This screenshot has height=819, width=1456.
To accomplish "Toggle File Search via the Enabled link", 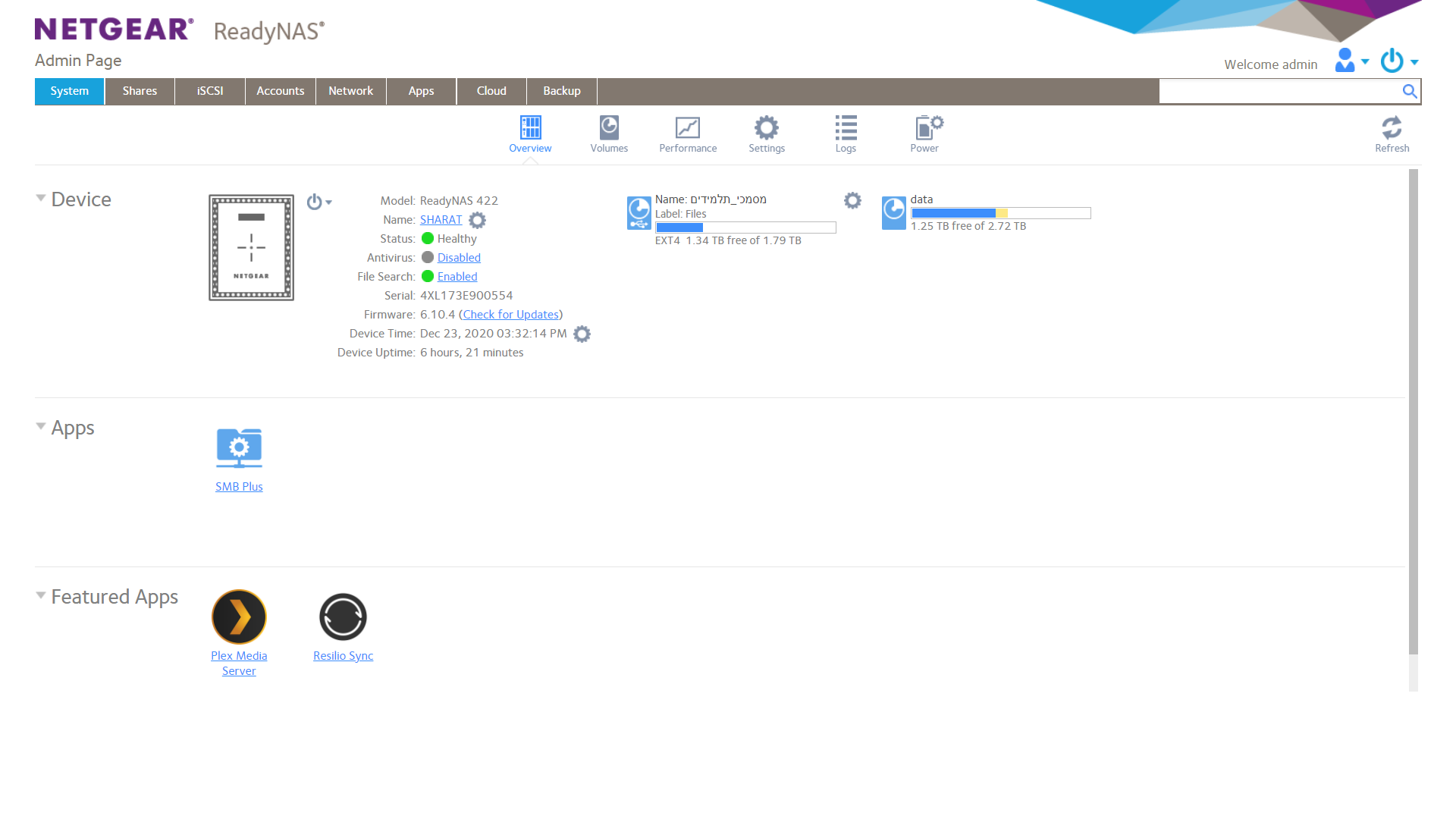I will [457, 277].
